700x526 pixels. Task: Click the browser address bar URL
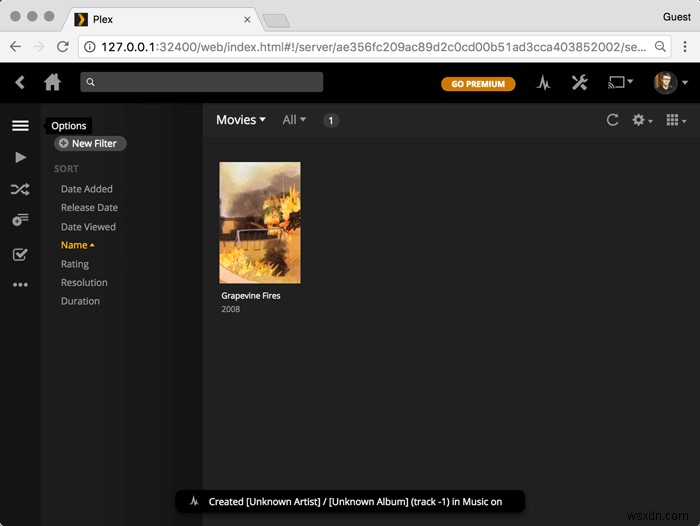[x=373, y=47]
